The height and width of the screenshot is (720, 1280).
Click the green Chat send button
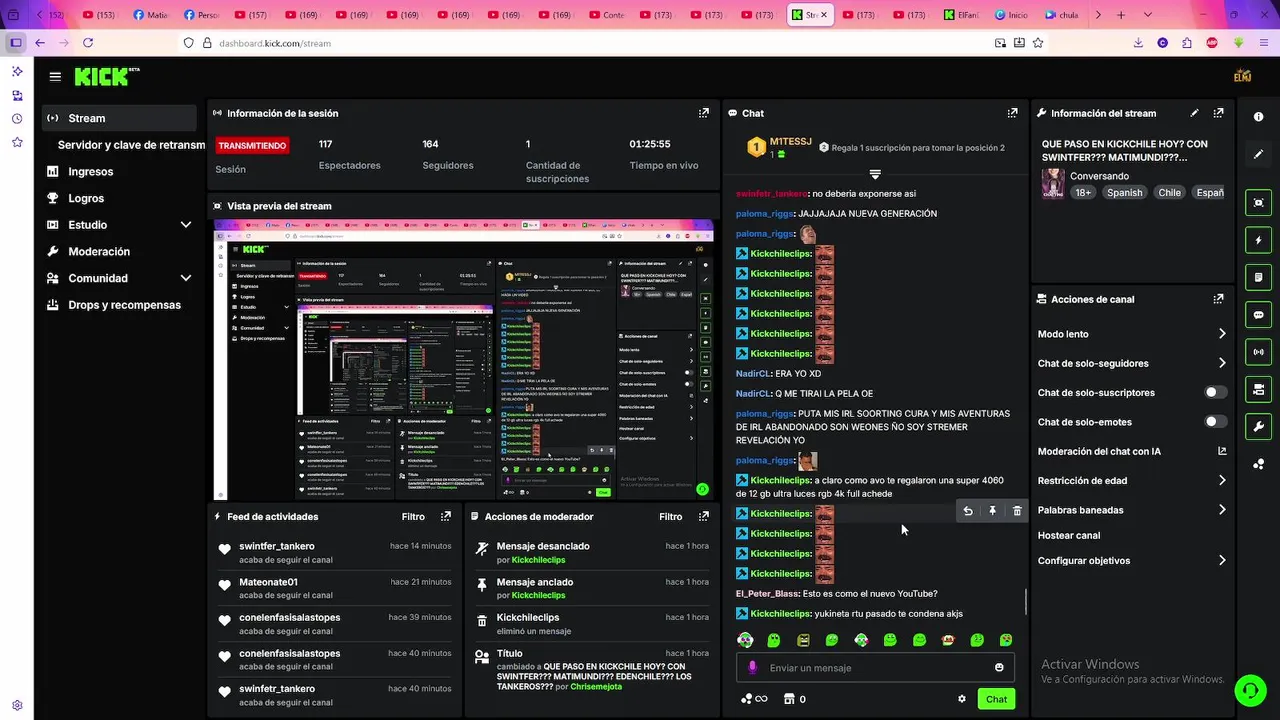[x=996, y=699]
